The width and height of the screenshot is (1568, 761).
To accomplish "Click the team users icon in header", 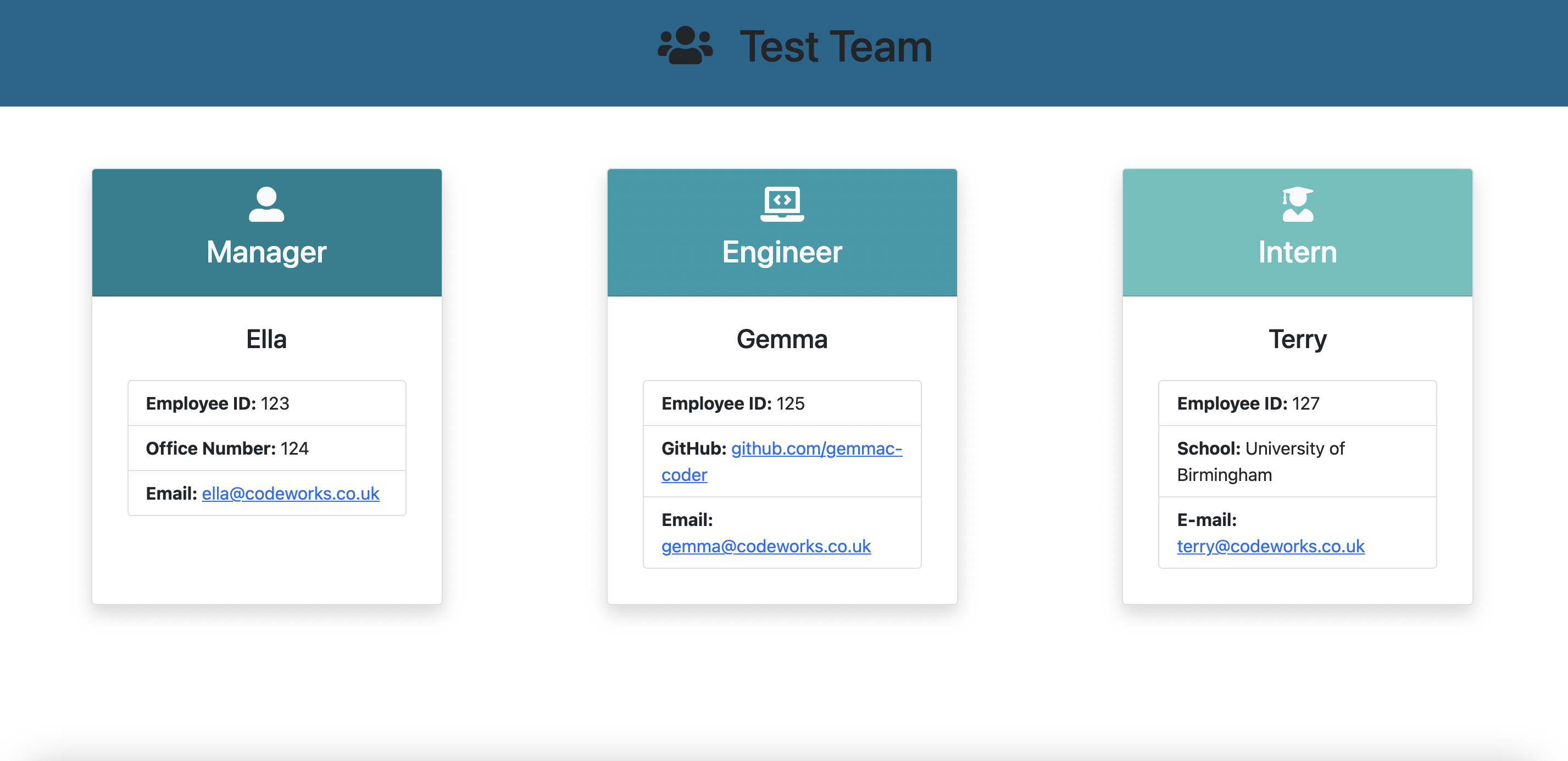I will [685, 46].
